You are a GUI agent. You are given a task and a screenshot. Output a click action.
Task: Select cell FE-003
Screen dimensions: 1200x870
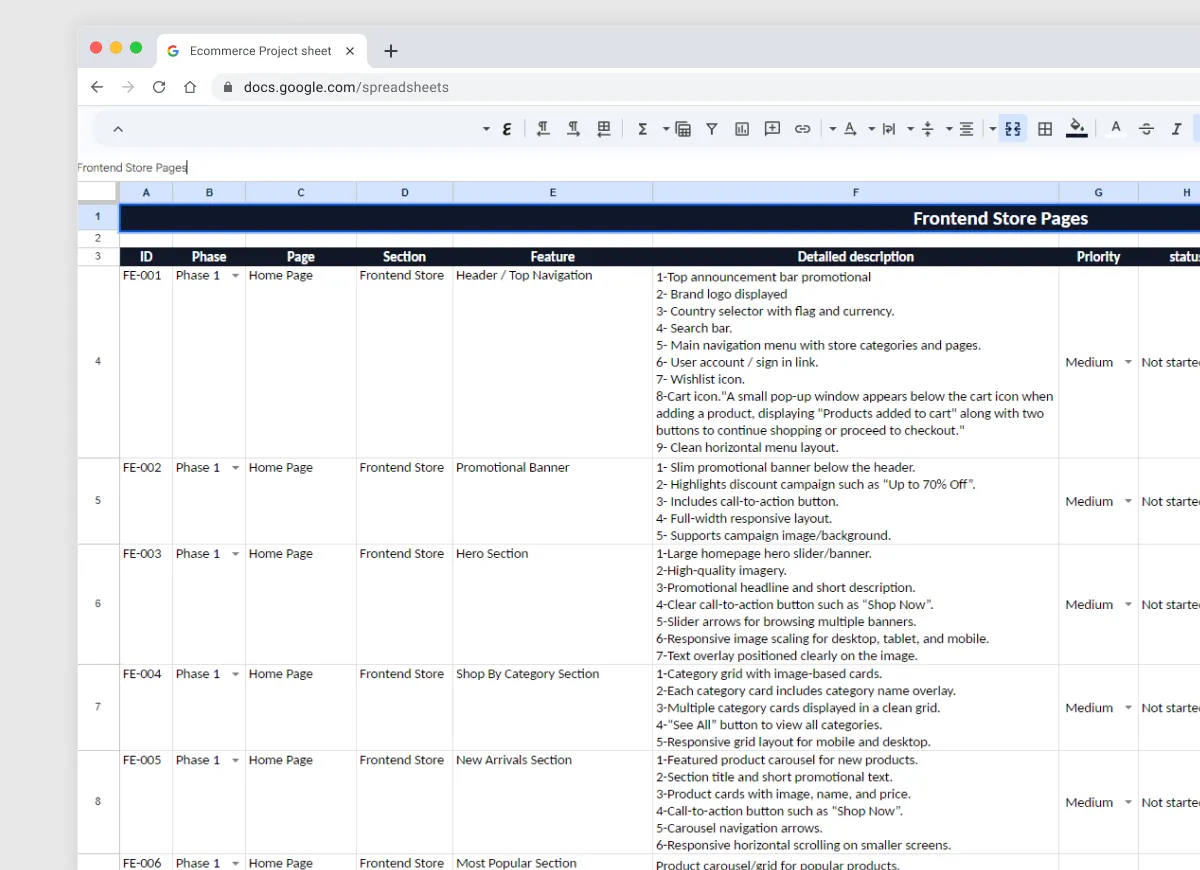[146, 604]
